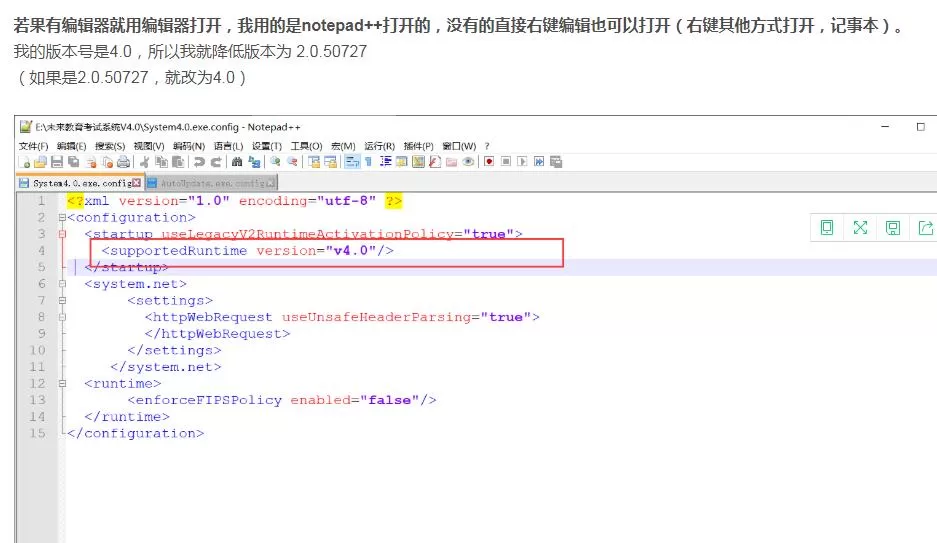Collapse the configuration fold on line 2
The width and height of the screenshot is (937, 543).
click(x=62, y=218)
